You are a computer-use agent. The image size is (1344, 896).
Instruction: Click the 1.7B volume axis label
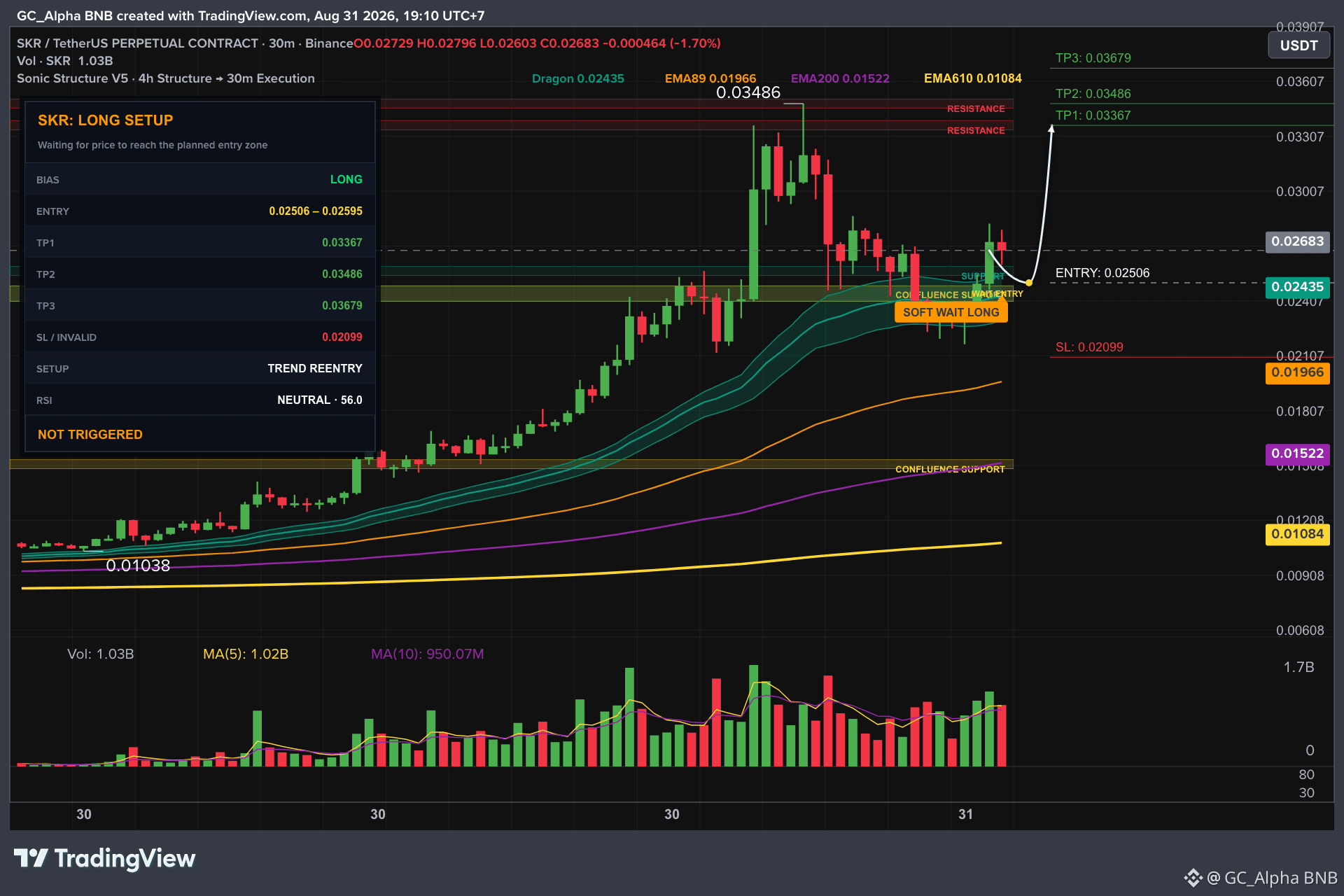coord(1299,667)
